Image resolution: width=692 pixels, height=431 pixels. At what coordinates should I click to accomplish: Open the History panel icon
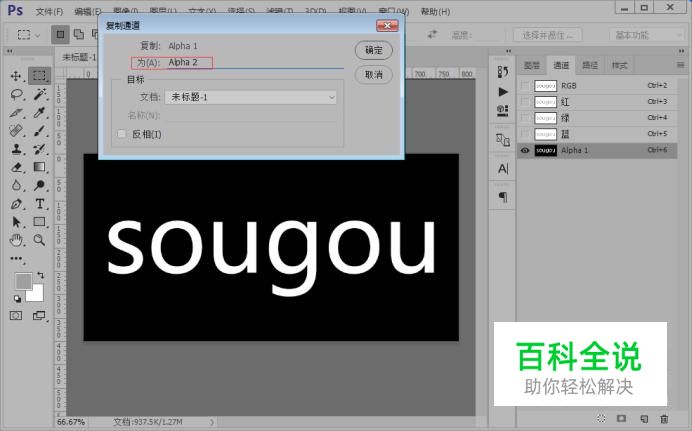pos(503,71)
